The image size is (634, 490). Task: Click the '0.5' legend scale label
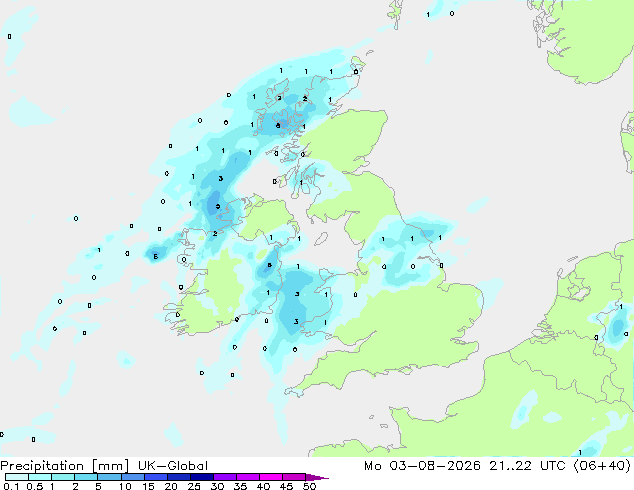(34, 486)
